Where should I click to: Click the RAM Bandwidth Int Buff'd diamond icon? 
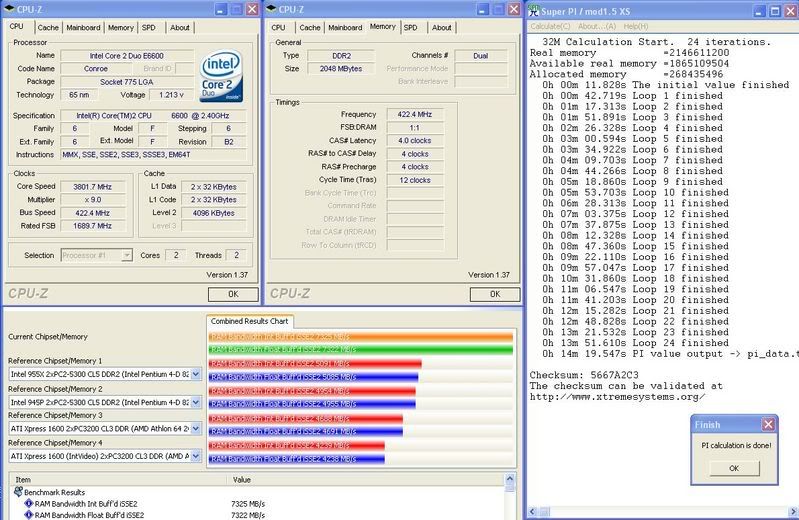point(29,504)
